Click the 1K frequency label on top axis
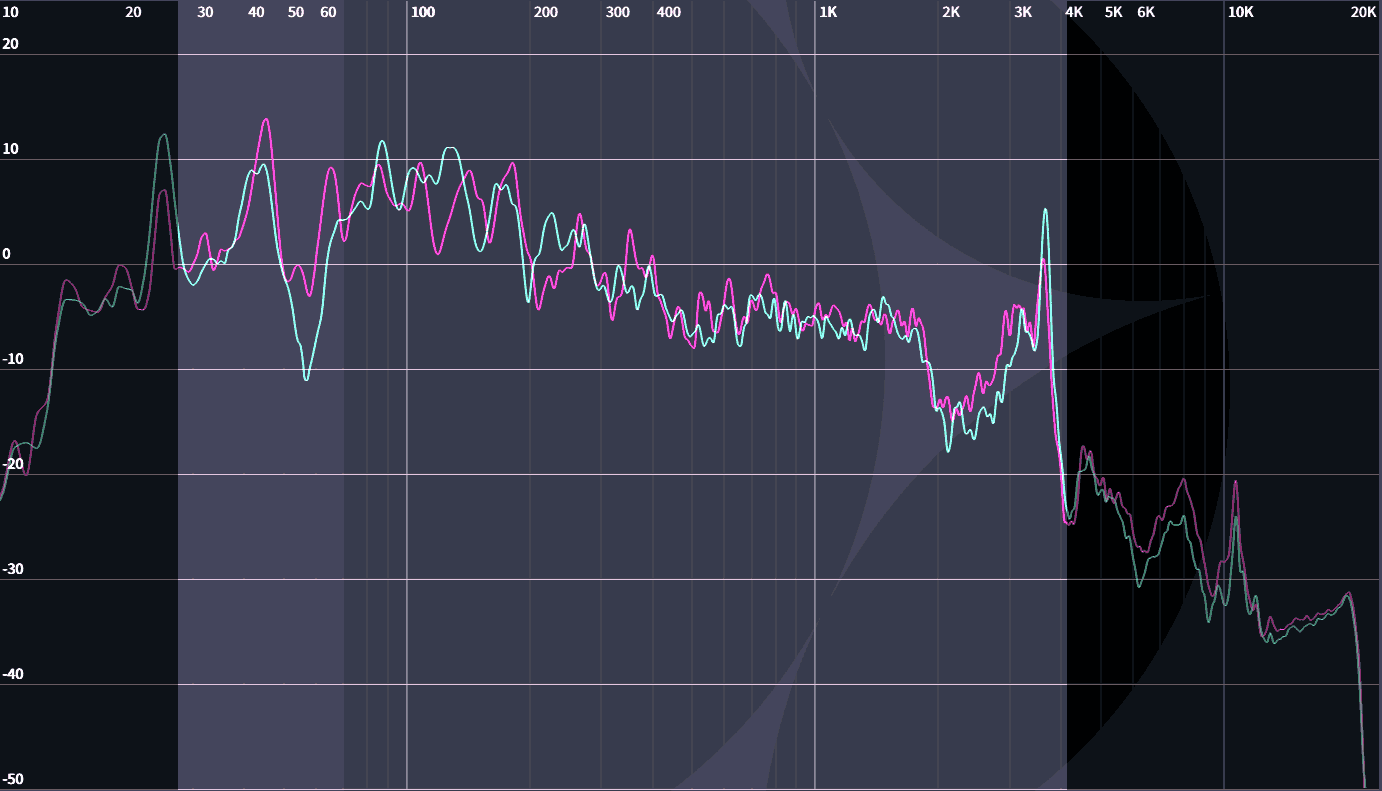Image resolution: width=1382 pixels, height=791 pixels. click(x=828, y=13)
